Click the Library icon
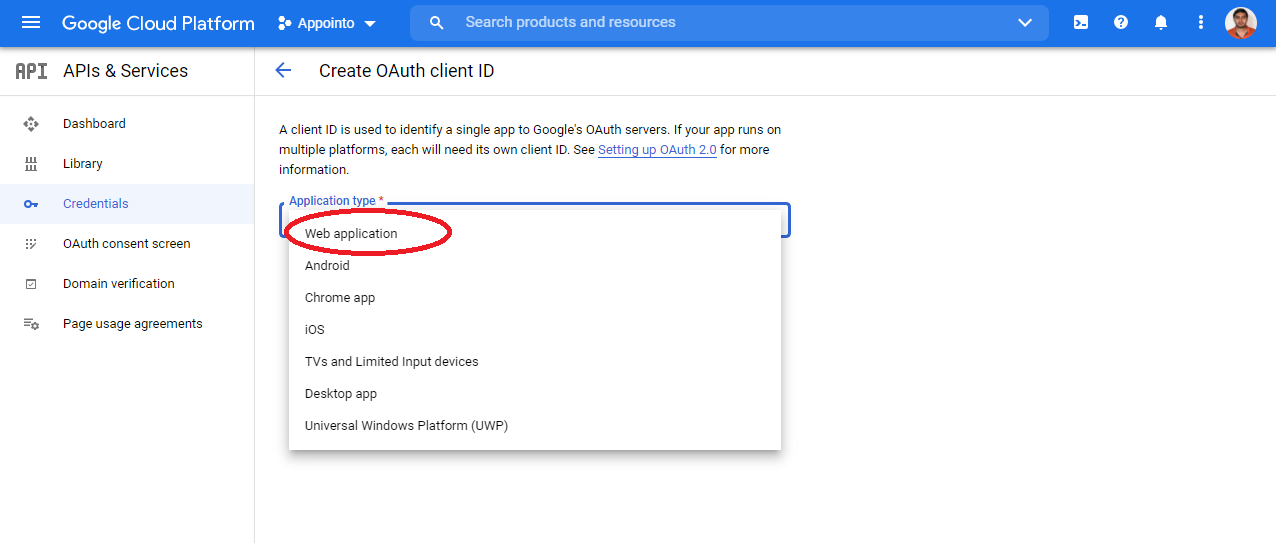 point(31,164)
